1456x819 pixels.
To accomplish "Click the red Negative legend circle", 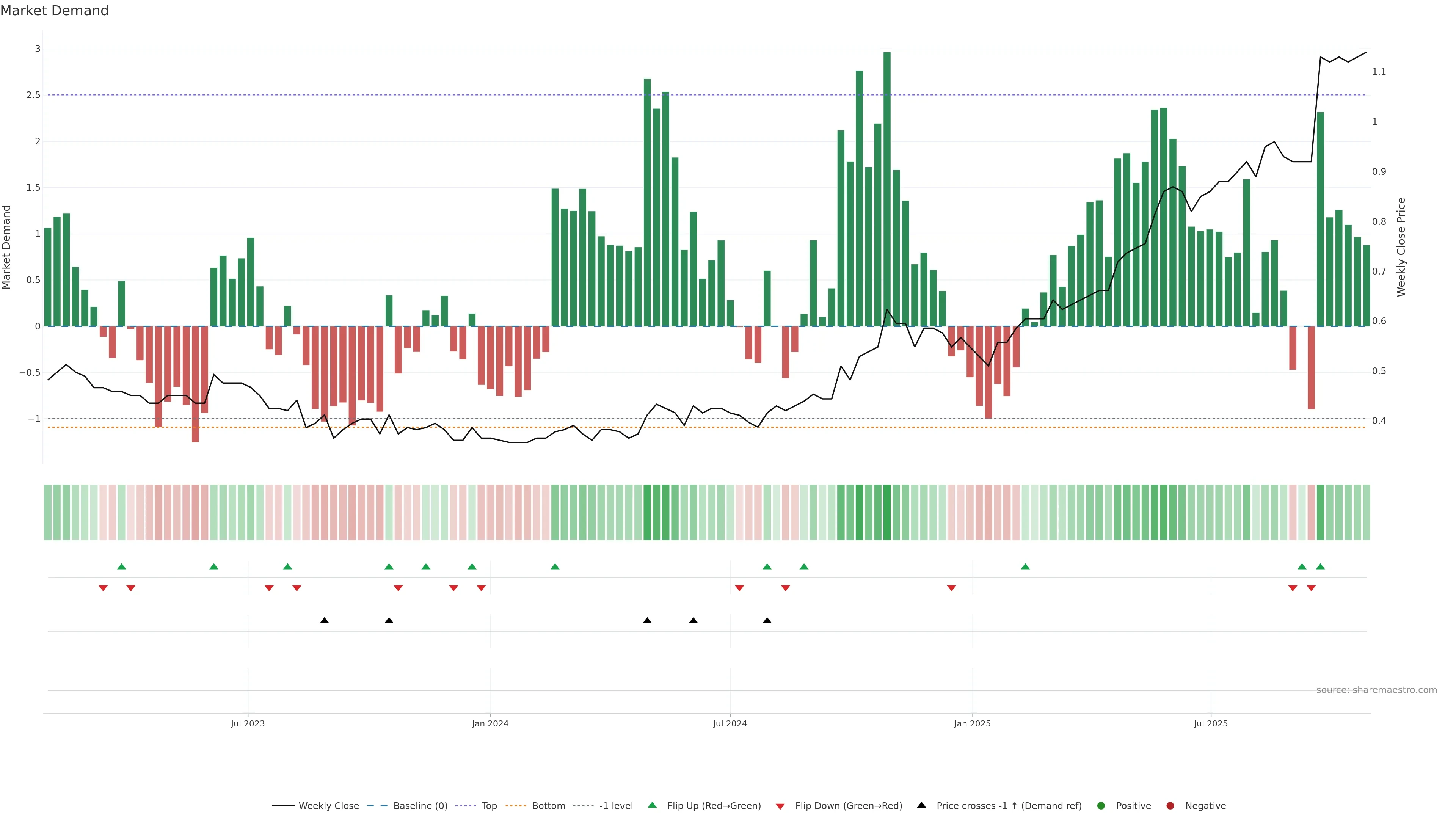I will tap(1170, 805).
